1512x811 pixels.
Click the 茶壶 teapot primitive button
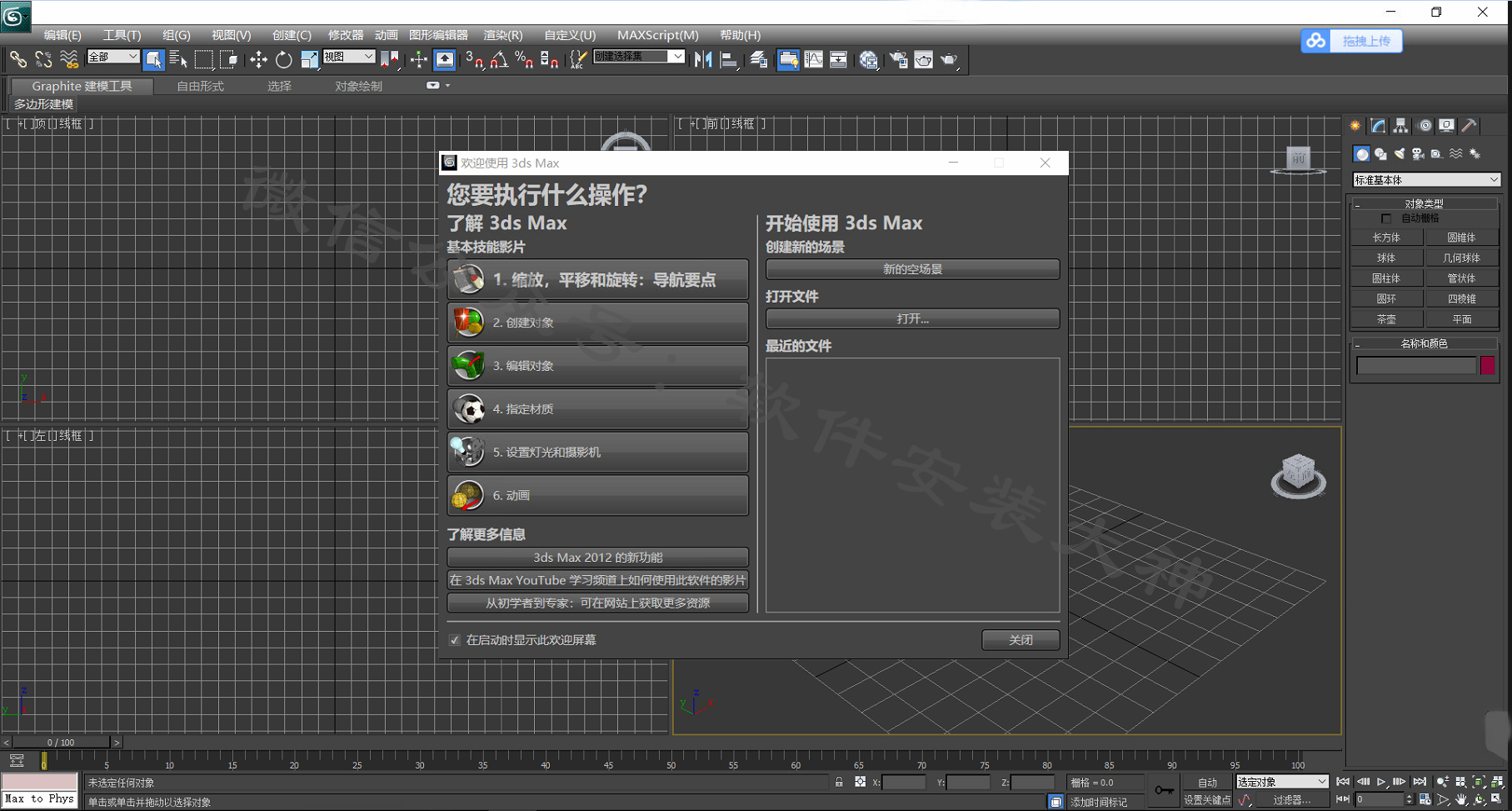pos(1386,319)
